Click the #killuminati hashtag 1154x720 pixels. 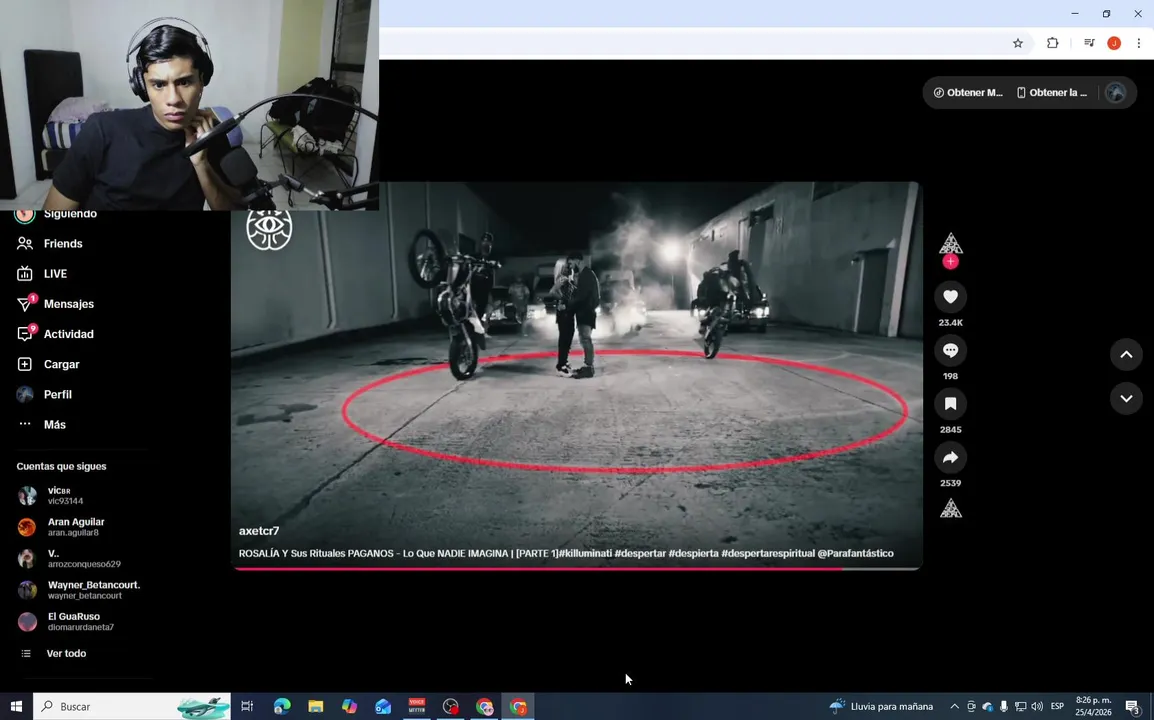(584, 554)
